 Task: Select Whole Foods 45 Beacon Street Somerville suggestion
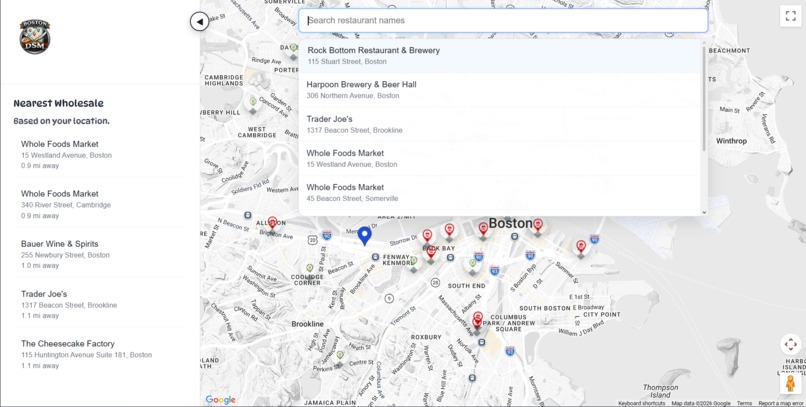(x=500, y=192)
